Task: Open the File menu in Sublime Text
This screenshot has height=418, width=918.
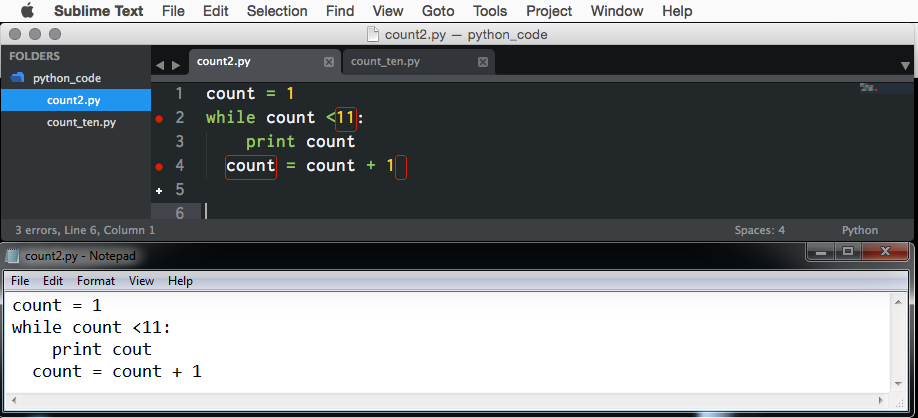Action: [173, 11]
